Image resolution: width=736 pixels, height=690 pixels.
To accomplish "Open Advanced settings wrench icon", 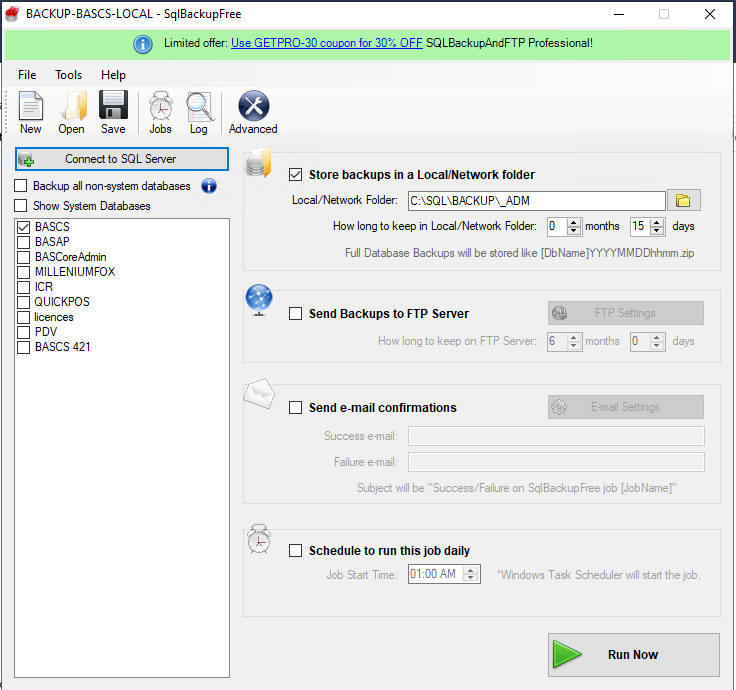I will click(253, 112).
